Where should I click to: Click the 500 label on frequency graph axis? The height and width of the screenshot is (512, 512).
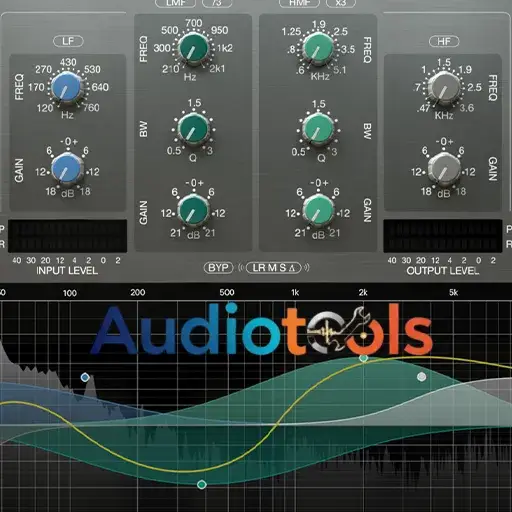[x=227, y=292]
